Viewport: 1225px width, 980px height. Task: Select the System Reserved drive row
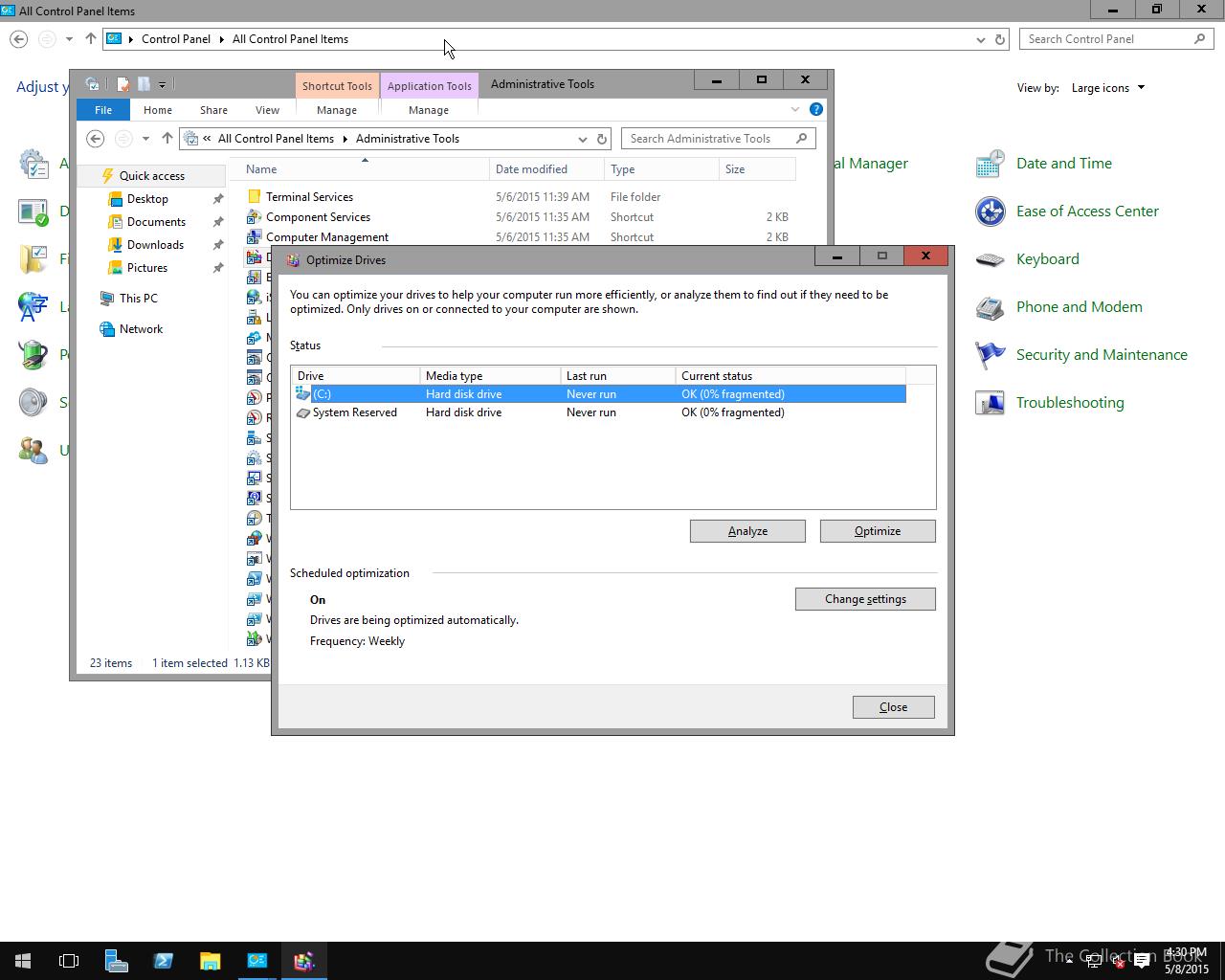tap(599, 412)
